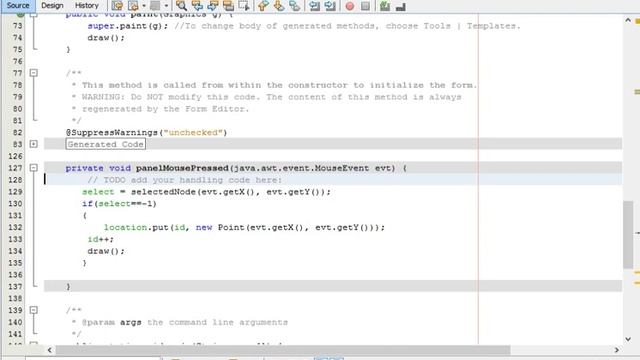Viewport: 640px width, 360px height.
Task: Click vertical scrollbar up arrow
Action: [x=628, y=20]
